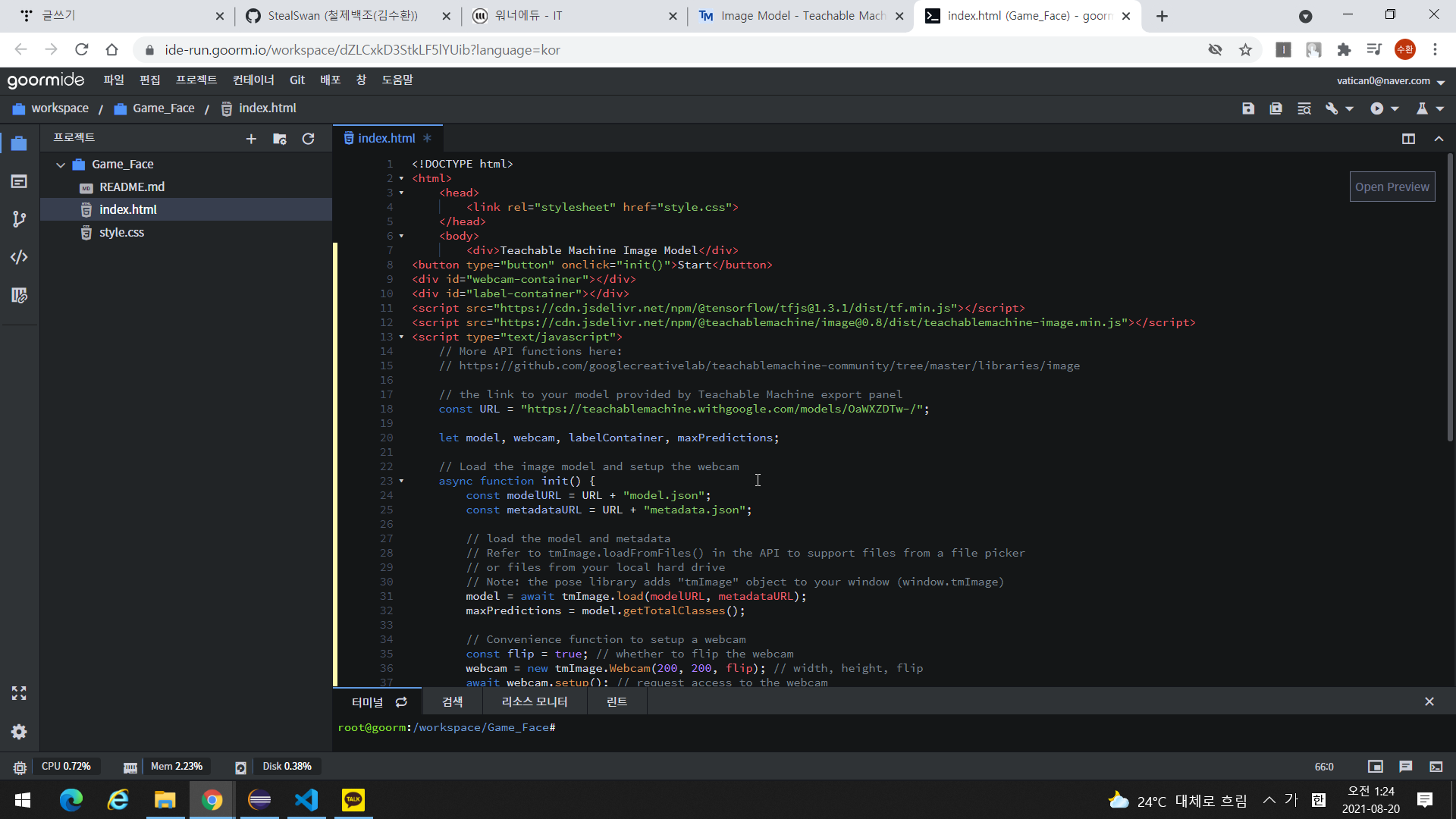The width and height of the screenshot is (1456, 819).
Task: Click the save all files icon
Action: click(1276, 108)
